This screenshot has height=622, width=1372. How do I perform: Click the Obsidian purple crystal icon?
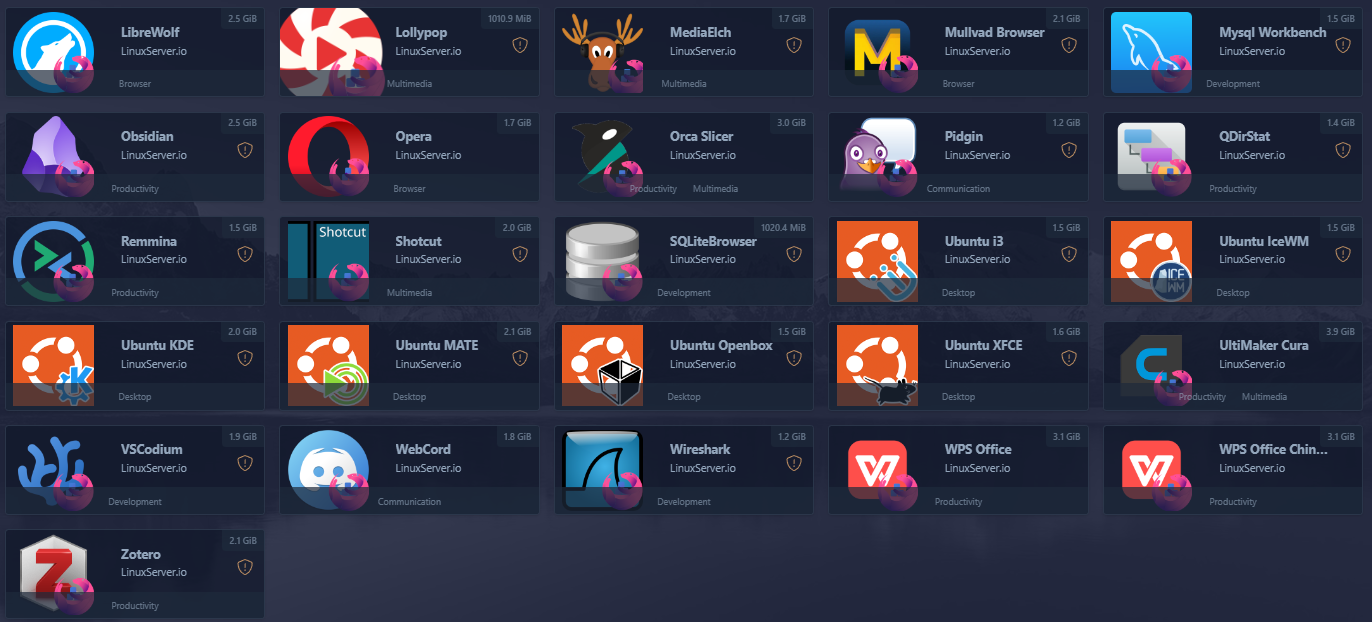53,157
